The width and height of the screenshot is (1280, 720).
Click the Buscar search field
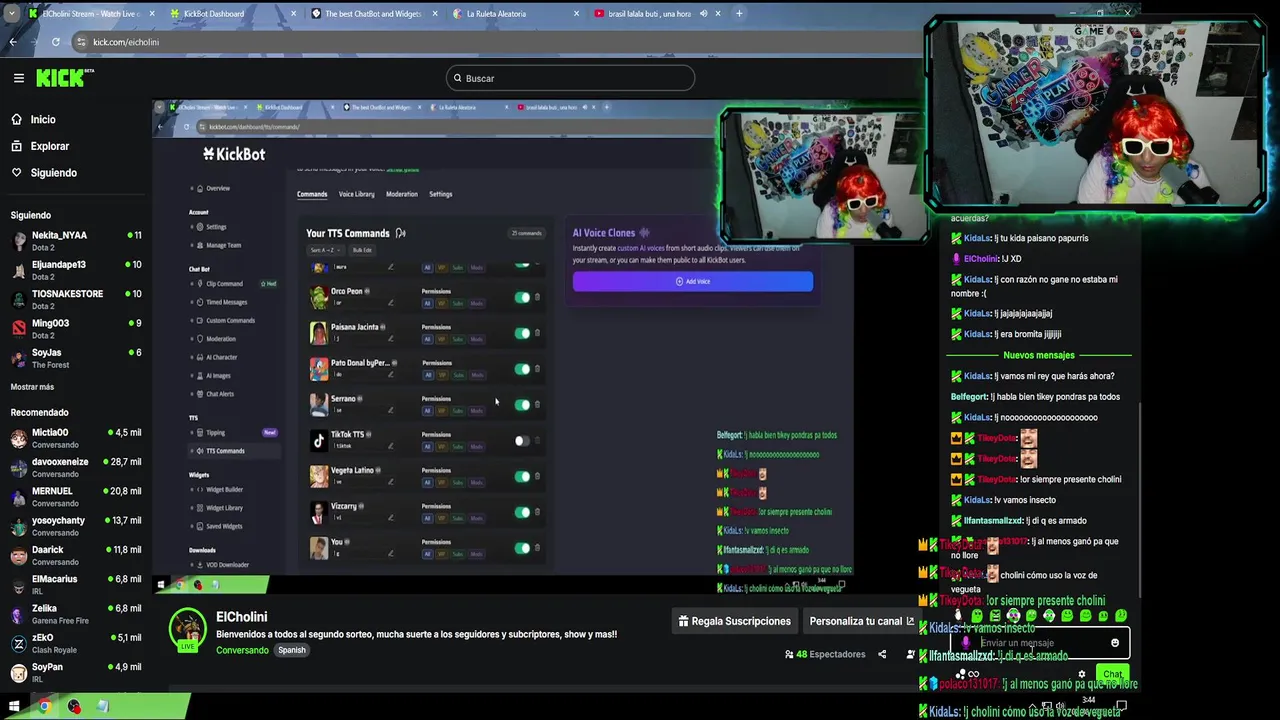point(570,78)
